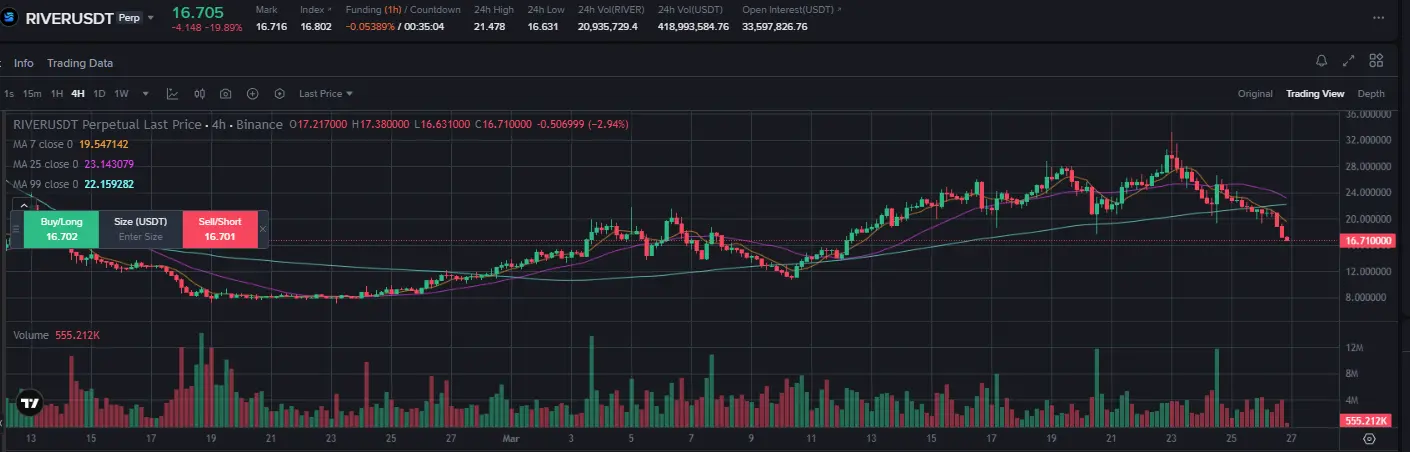The height and width of the screenshot is (452, 1410).
Task: Click the Mar date label on time axis
Action: click(510, 438)
